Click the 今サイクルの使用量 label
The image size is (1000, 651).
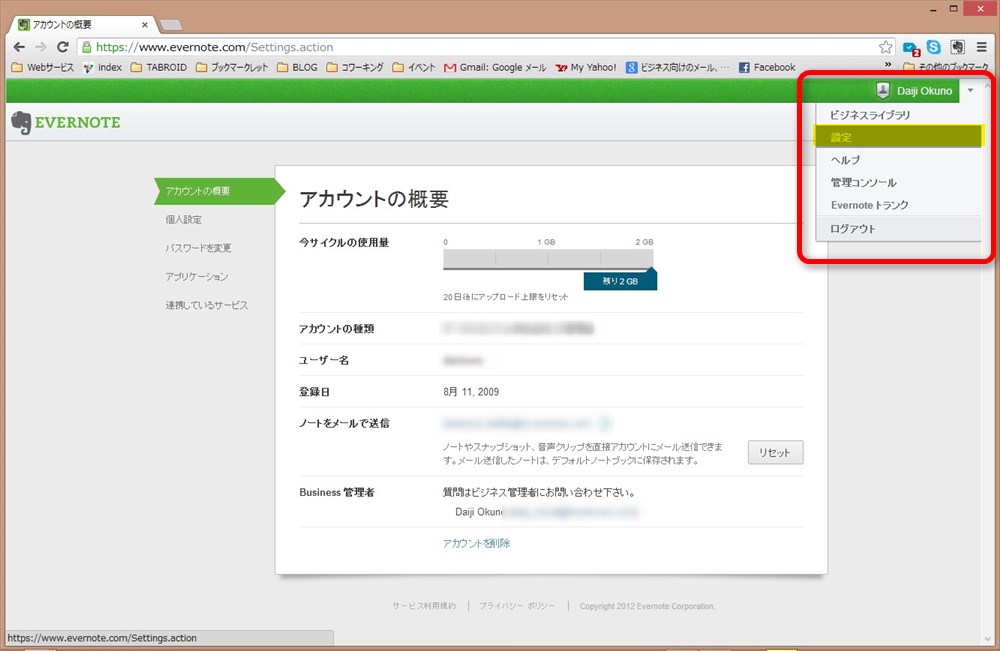344,242
